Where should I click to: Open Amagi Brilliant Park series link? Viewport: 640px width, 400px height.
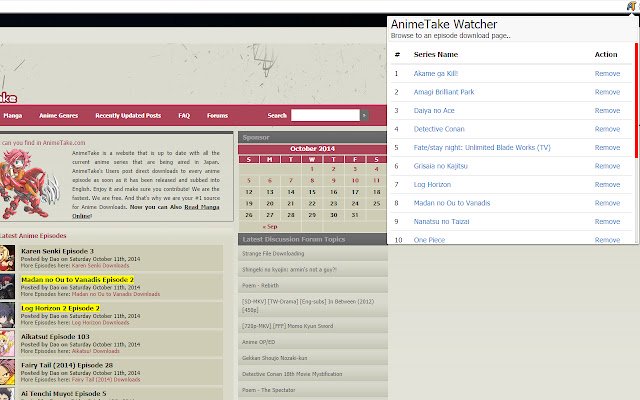point(444,92)
